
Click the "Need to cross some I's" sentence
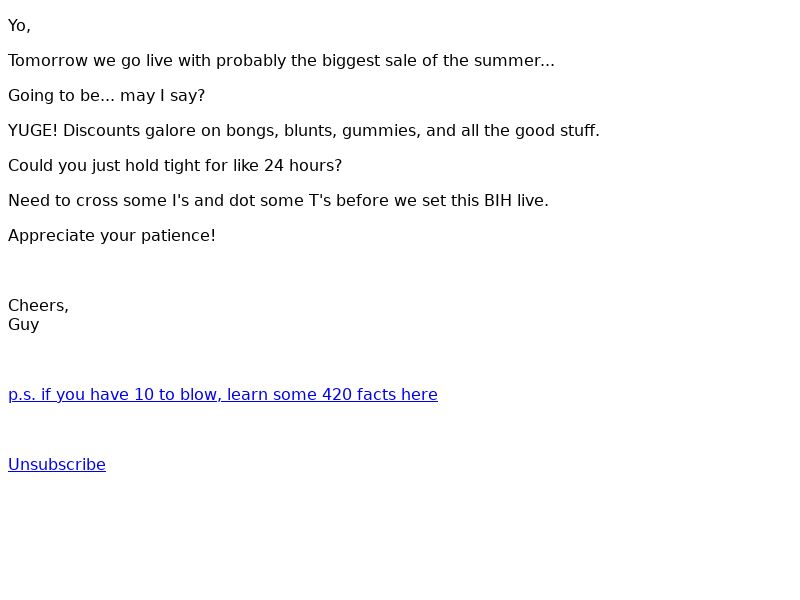tap(278, 201)
